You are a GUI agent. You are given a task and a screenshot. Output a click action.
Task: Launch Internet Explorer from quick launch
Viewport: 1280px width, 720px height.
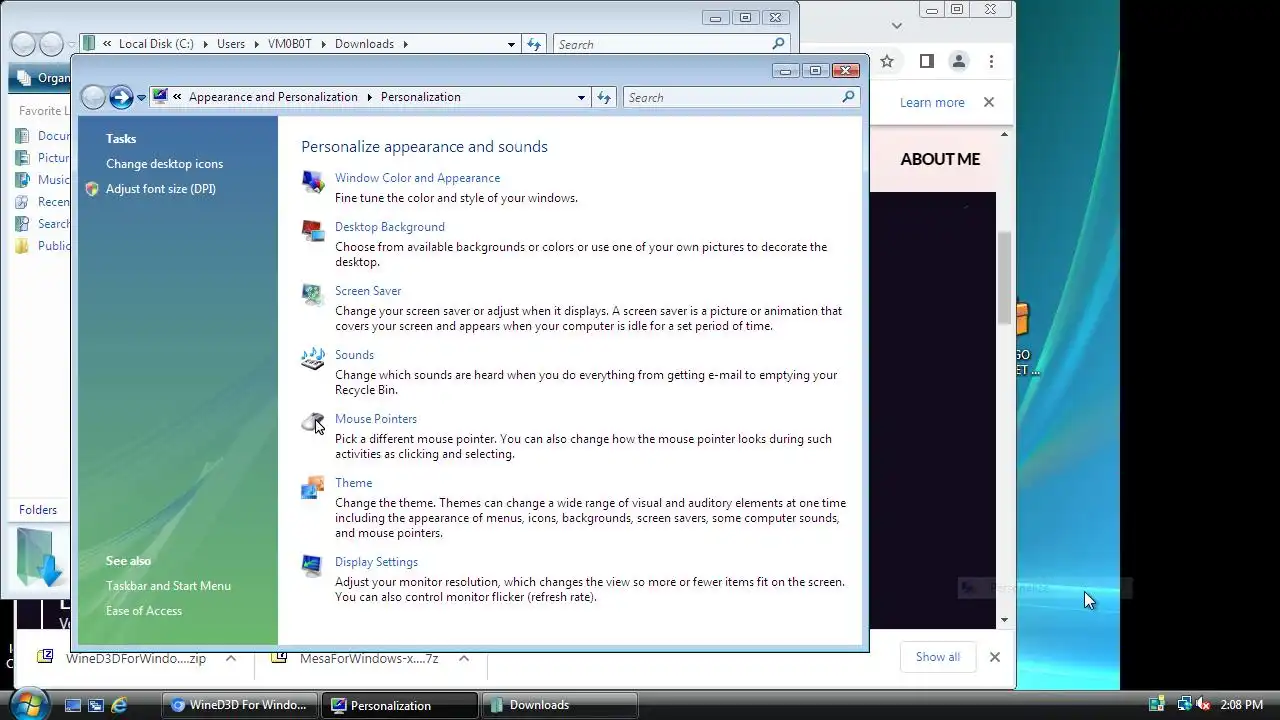(x=119, y=705)
